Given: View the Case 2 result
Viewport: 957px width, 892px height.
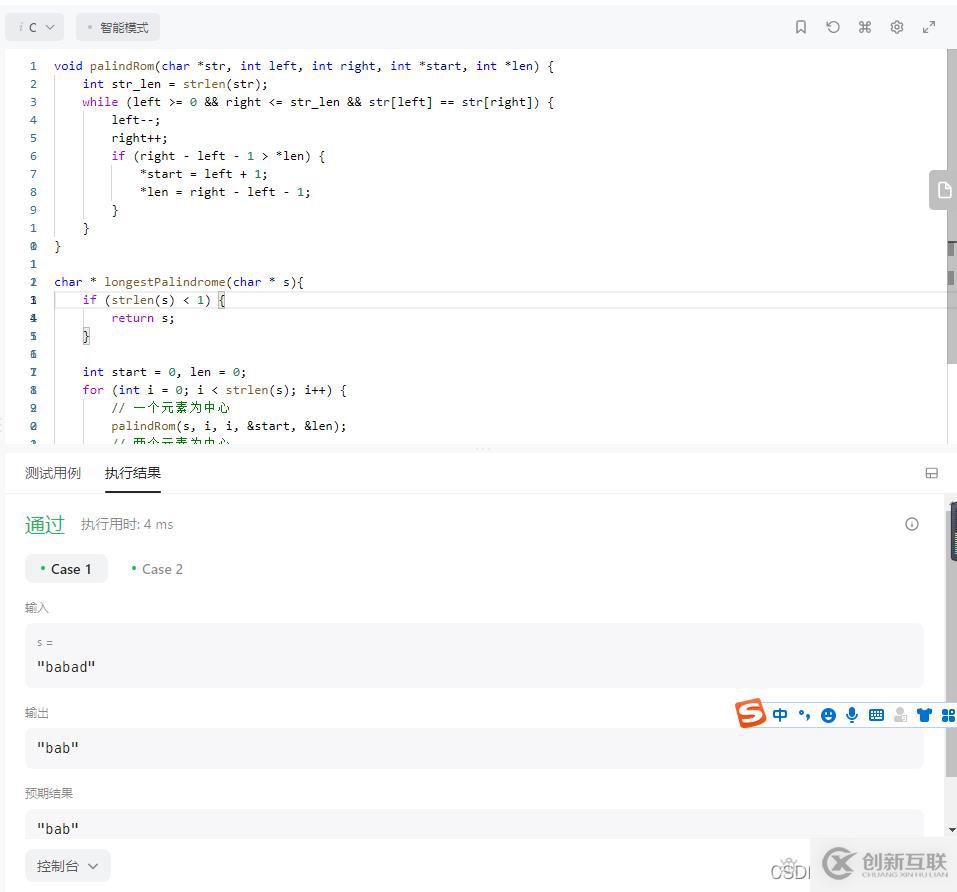Looking at the screenshot, I should [157, 569].
